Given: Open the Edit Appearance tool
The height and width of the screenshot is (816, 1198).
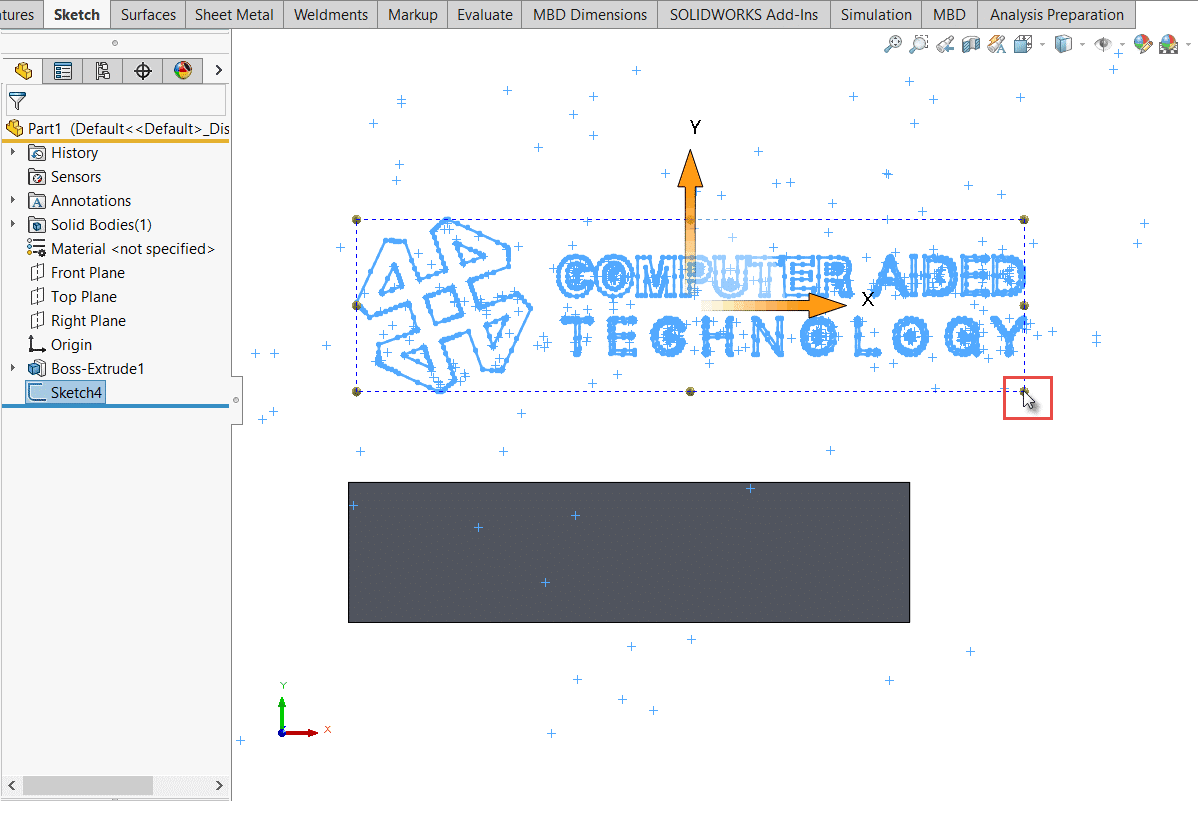Looking at the screenshot, I should pos(1143,44).
